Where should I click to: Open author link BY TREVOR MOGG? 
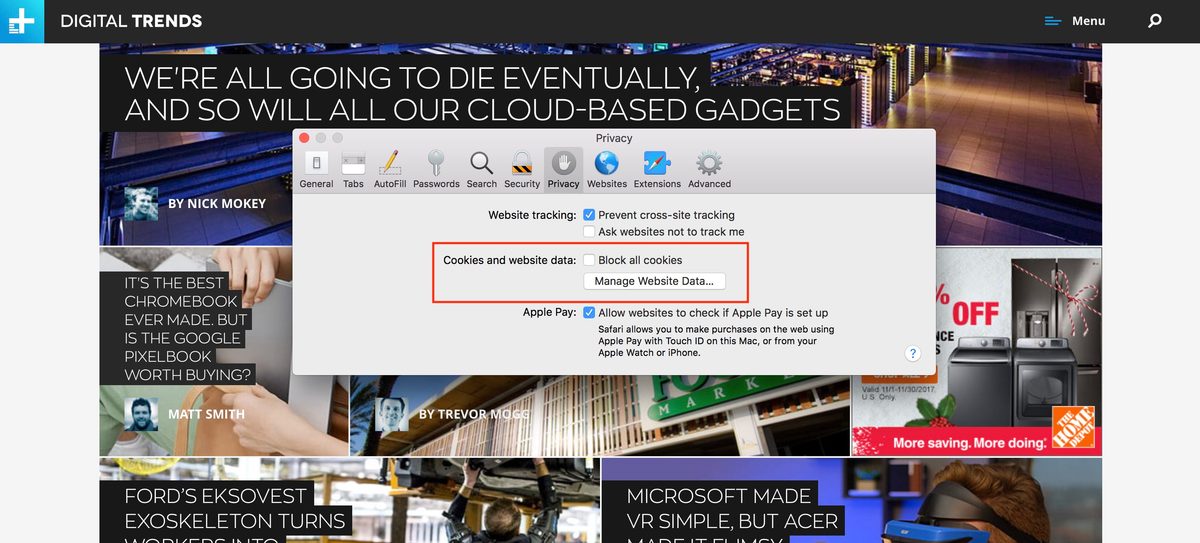[474, 414]
